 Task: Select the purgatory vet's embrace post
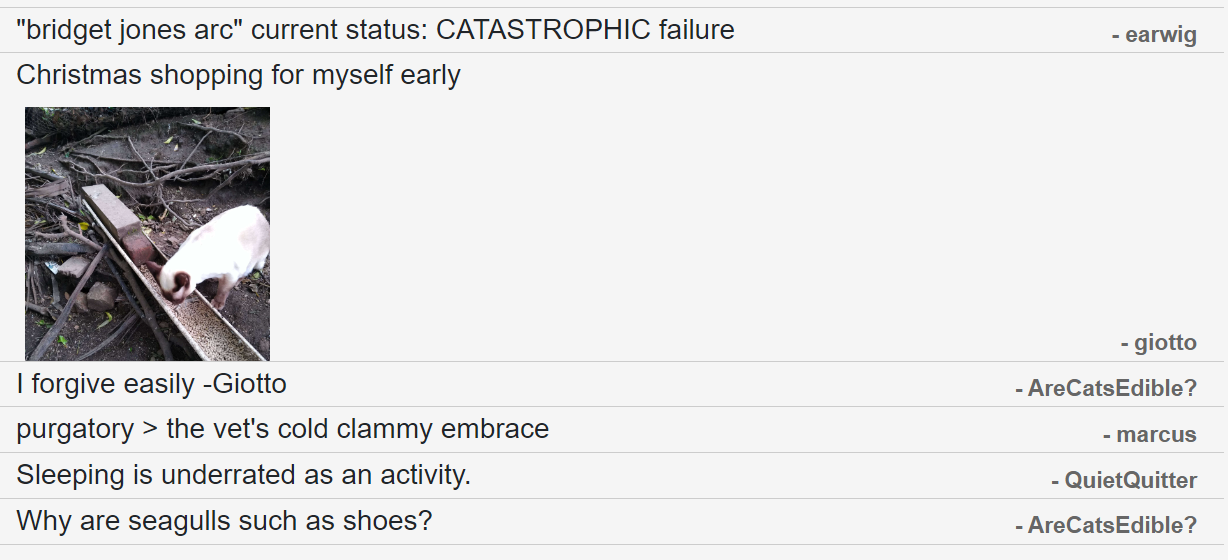[282, 430]
